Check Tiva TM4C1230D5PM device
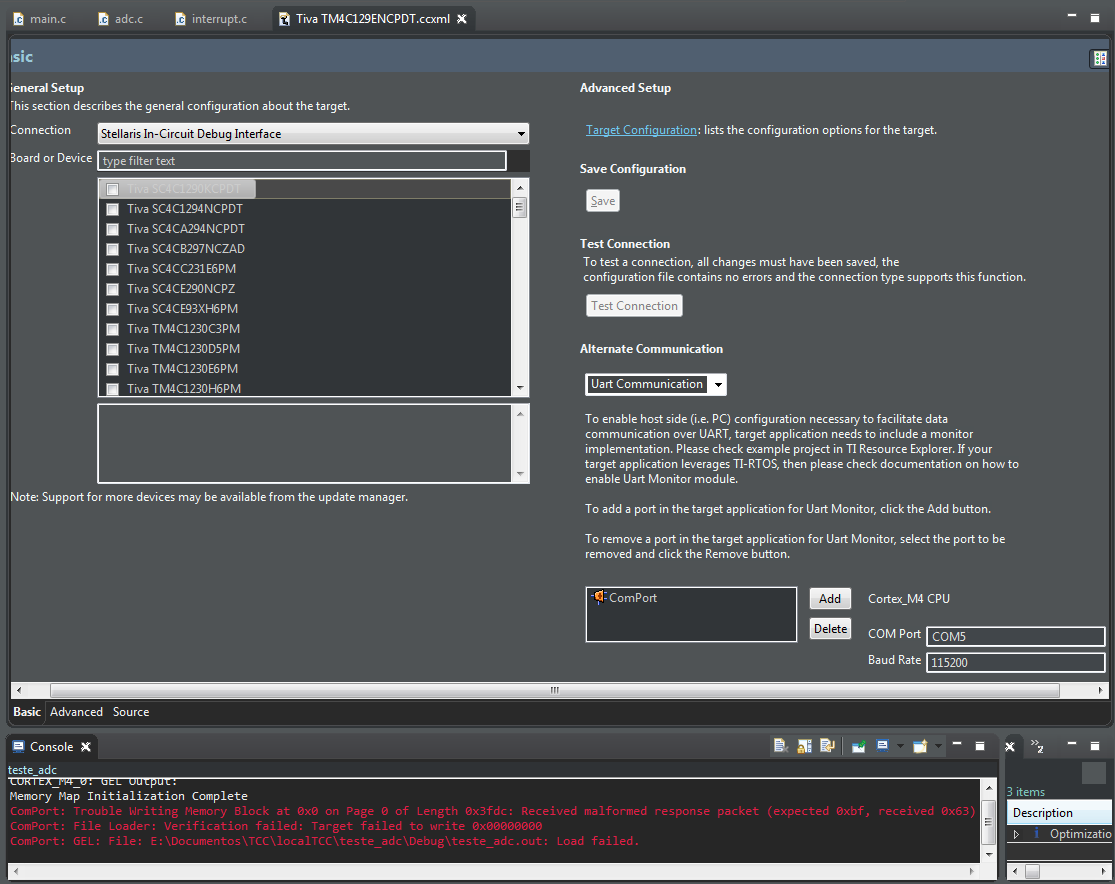This screenshot has height=884, width=1115. click(x=112, y=348)
